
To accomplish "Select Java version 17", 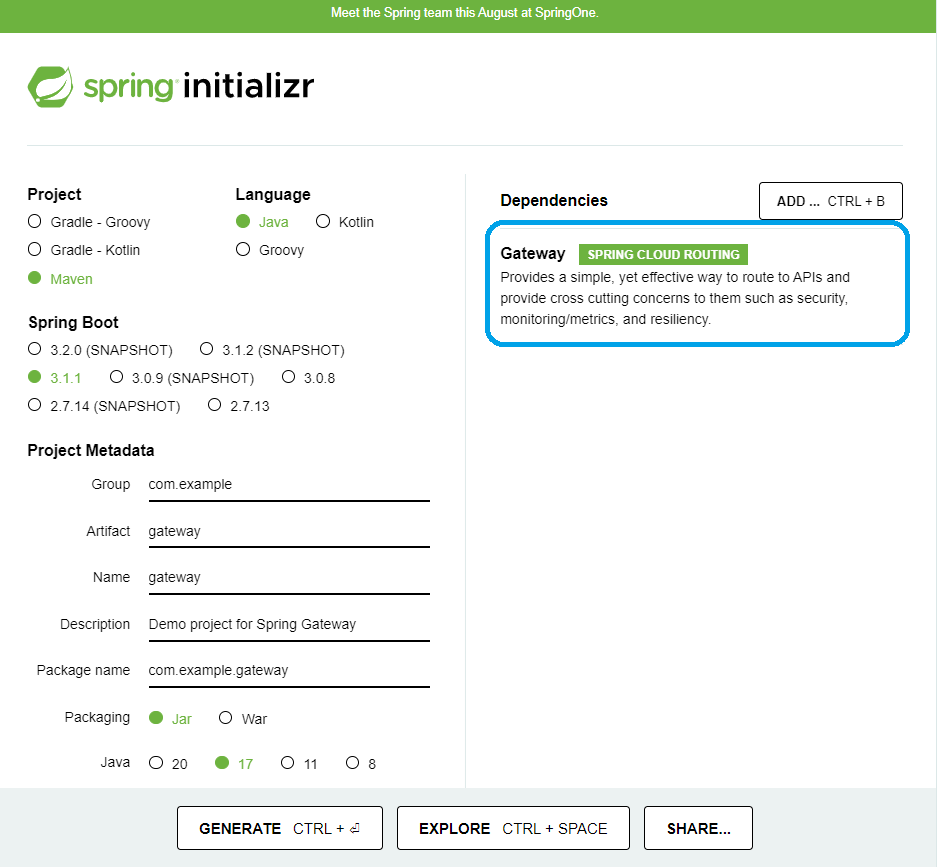I will [233, 763].
